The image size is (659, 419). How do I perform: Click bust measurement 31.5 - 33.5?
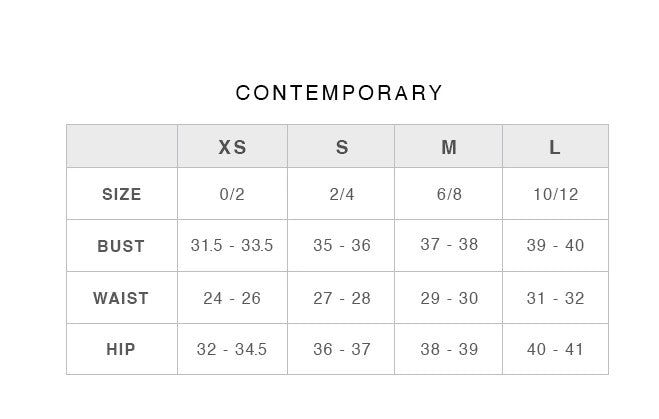[x=232, y=245]
